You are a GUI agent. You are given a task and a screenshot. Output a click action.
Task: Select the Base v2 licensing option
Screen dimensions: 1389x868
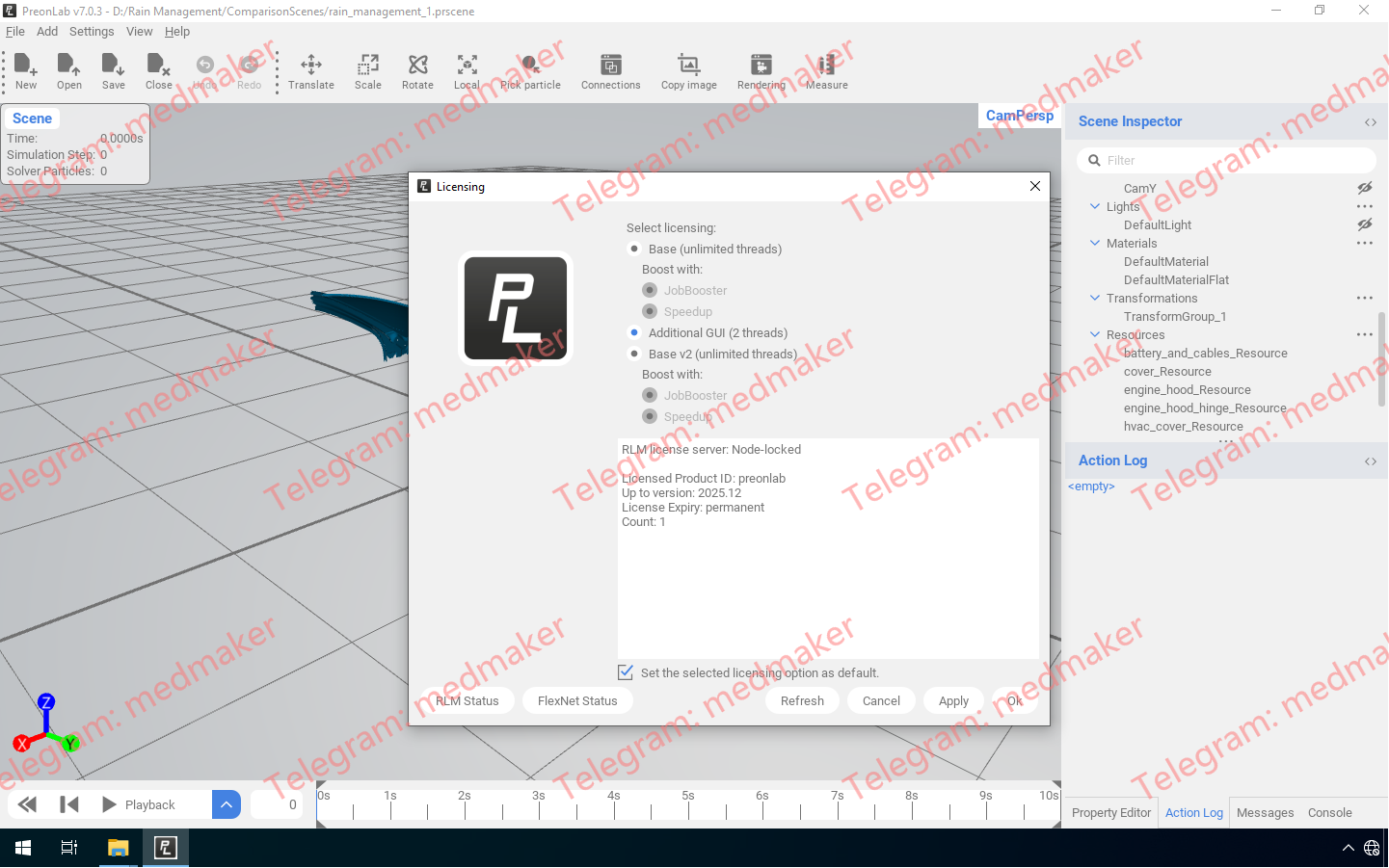tap(634, 354)
